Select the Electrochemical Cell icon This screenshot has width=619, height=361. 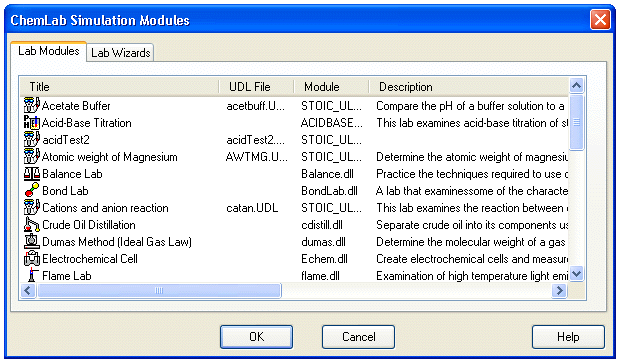coord(32,259)
